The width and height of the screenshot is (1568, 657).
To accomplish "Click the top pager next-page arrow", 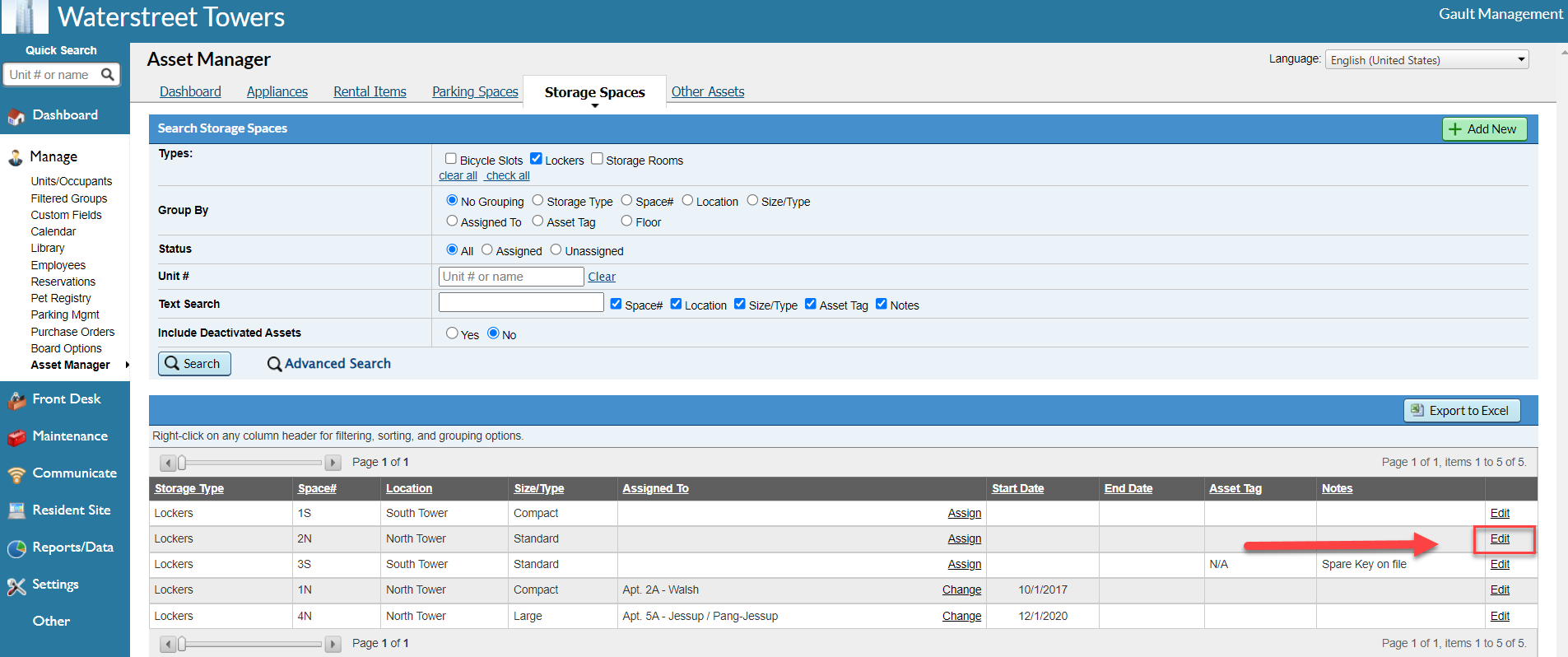I will (333, 463).
